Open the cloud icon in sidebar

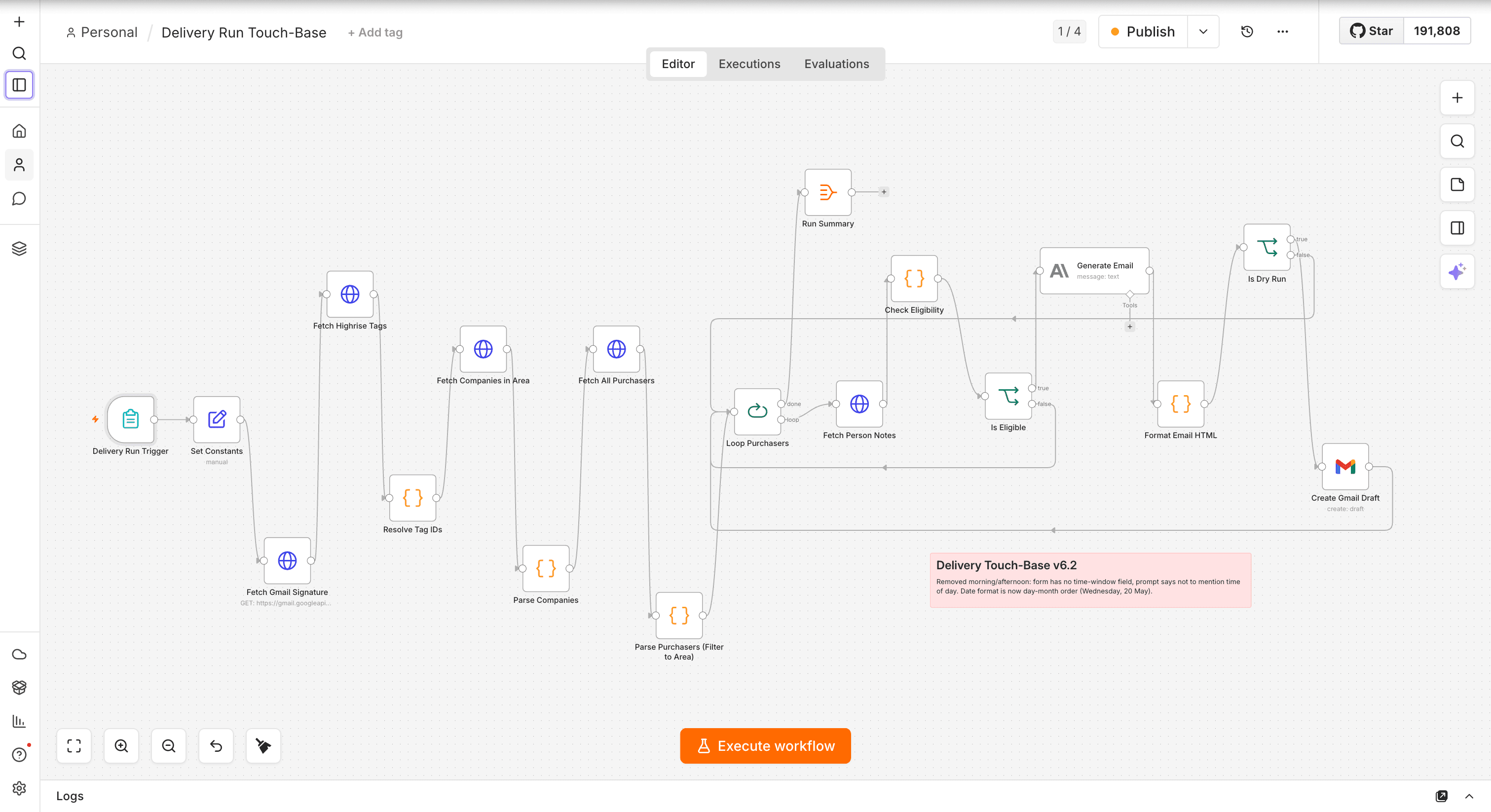(x=19, y=654)
